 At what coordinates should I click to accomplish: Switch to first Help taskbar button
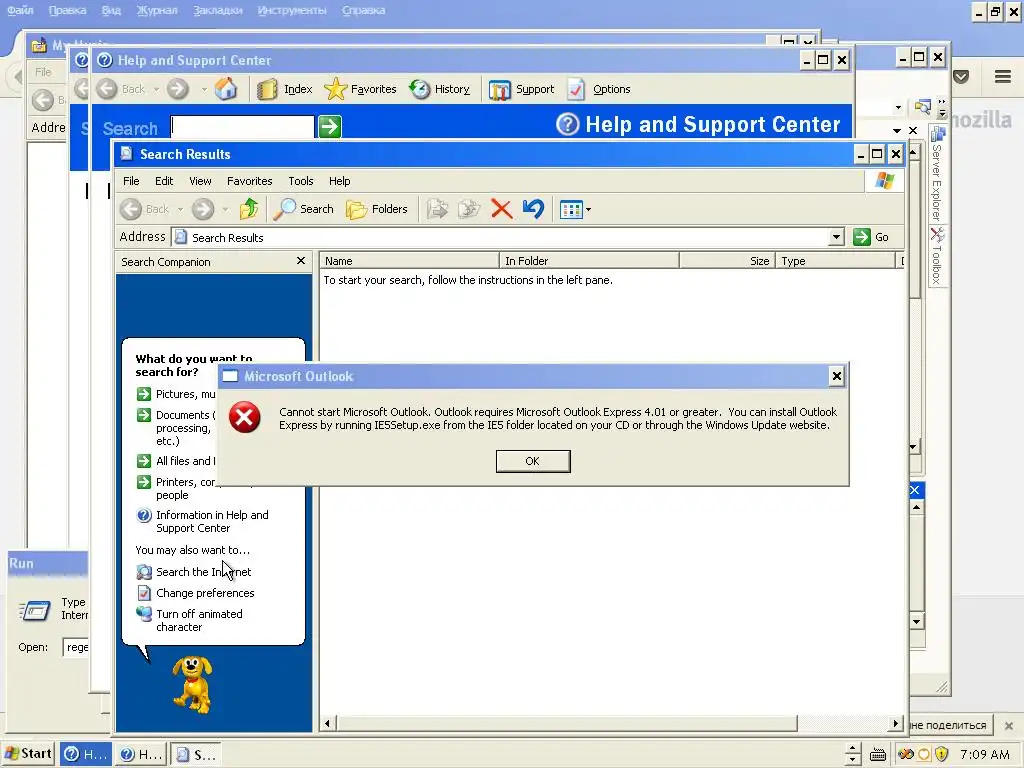(86, 754)
